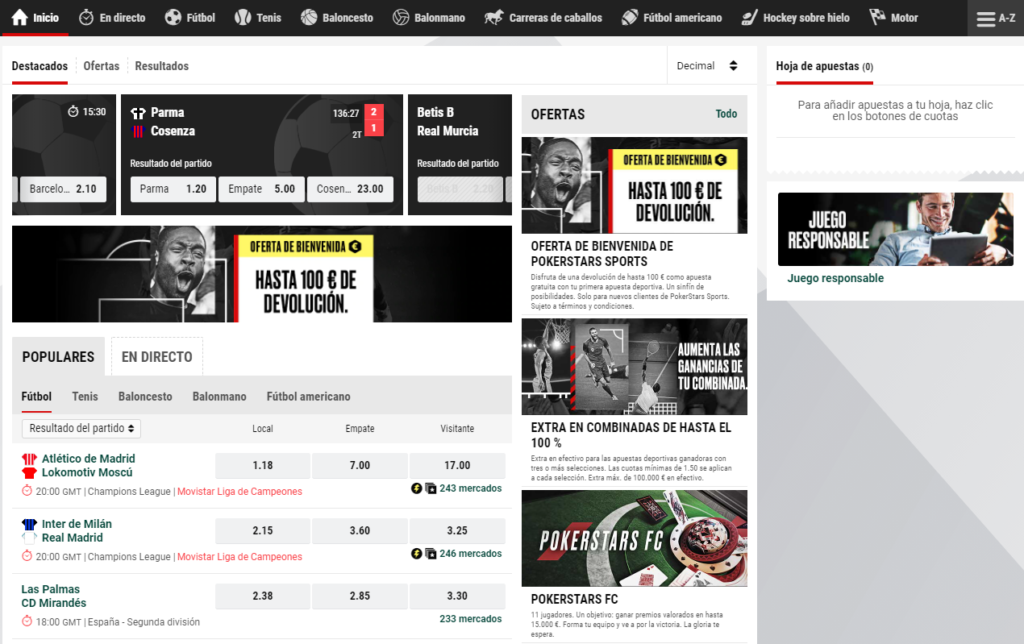Click the Lokomotiv Moscú shirt icon

coord(29,473)
